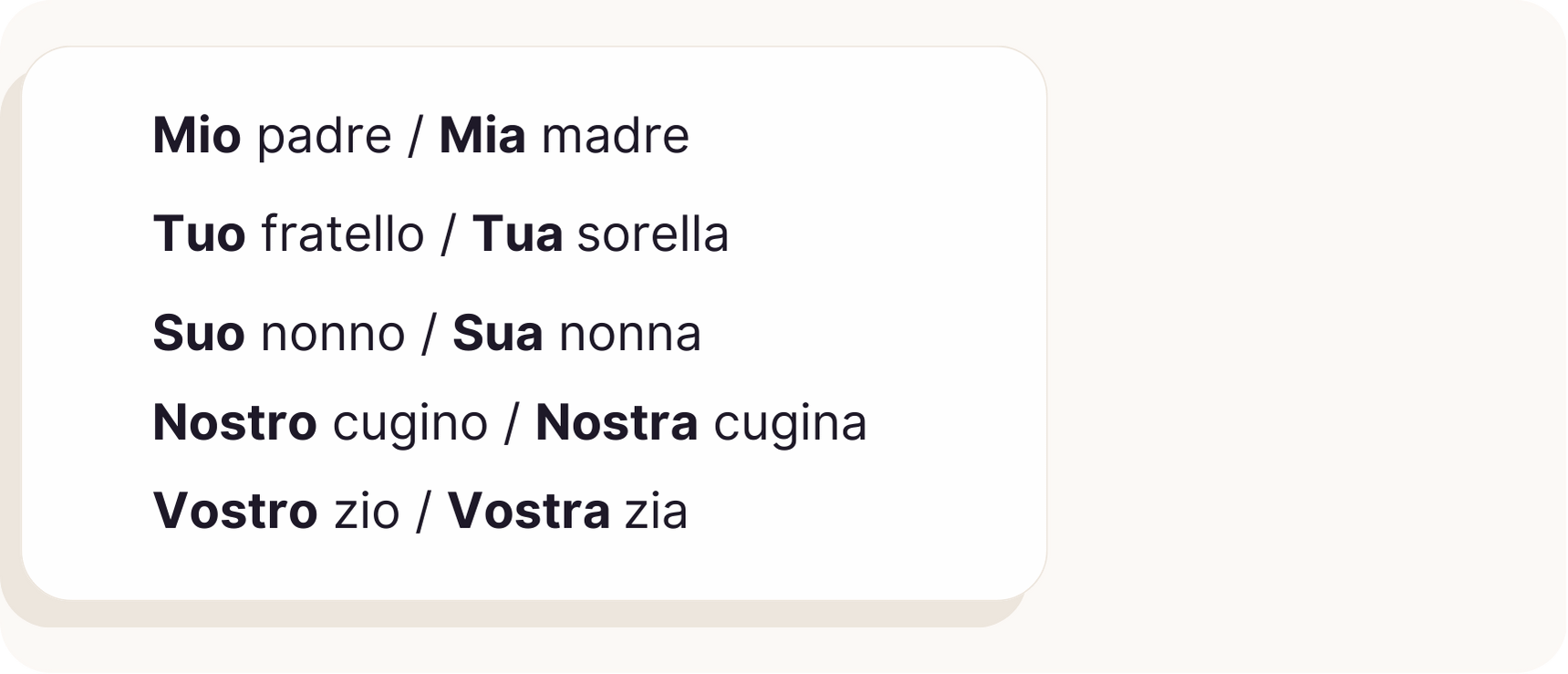Image resolution: width=1568 pixels, height=674 pixels.
Task: Click the word sorella
Action: [x=653, y=234]
